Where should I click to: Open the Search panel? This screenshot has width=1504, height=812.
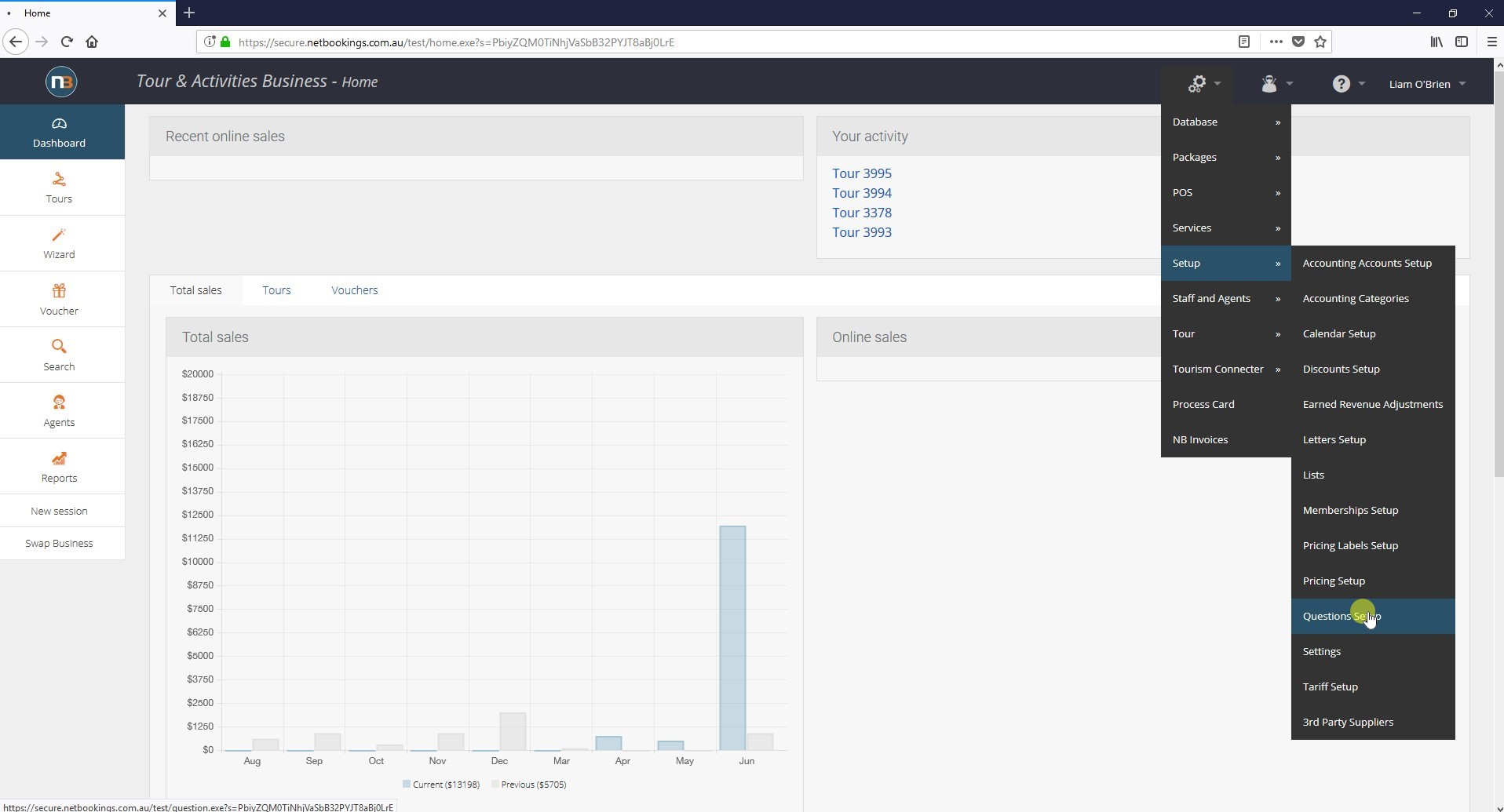tap(58, 355)
